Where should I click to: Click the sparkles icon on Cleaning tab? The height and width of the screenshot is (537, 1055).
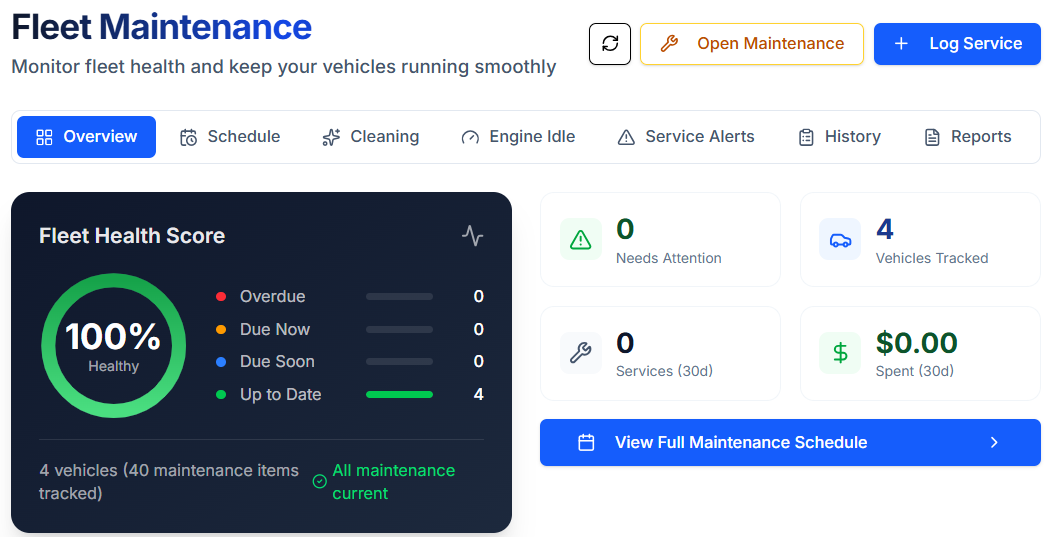(331, 137)
